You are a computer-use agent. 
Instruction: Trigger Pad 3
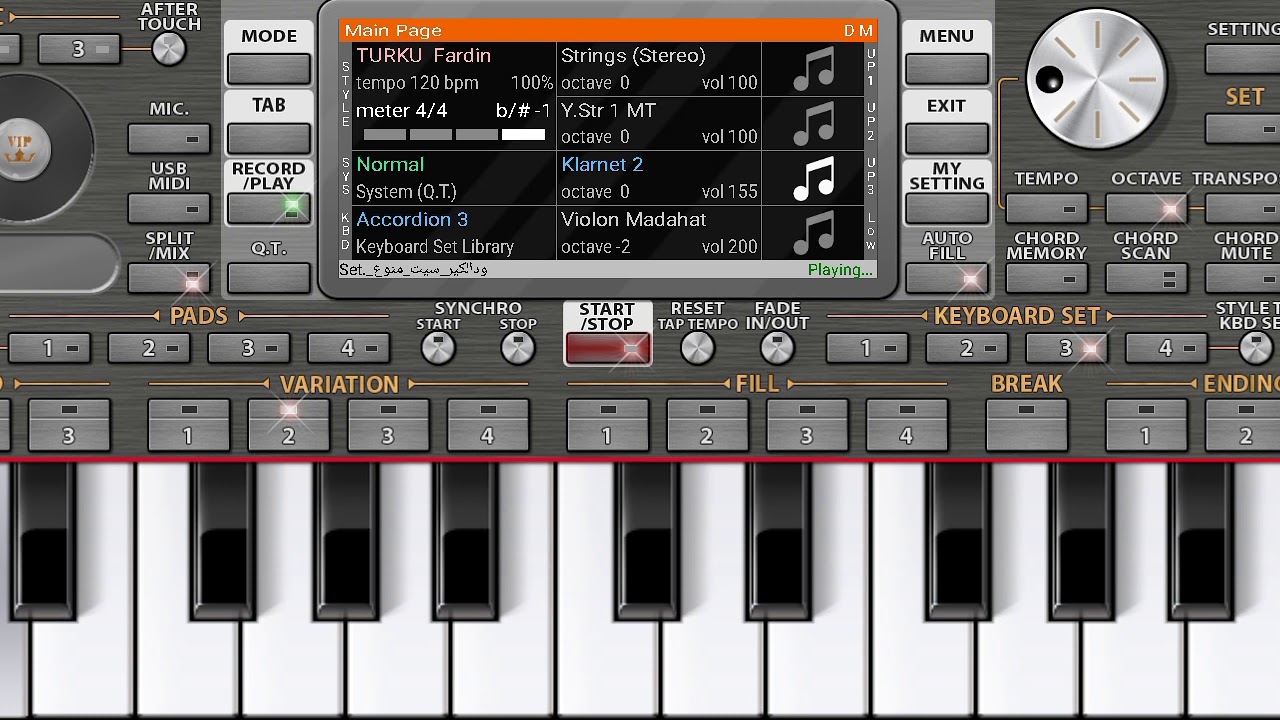tap(248, 348)
